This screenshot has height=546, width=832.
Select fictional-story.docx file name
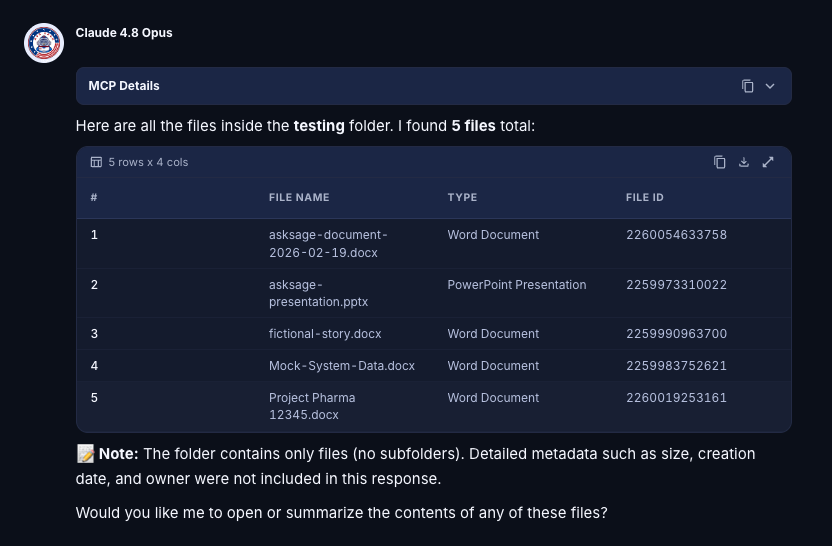pyautogui.click(x=325, y=334)
